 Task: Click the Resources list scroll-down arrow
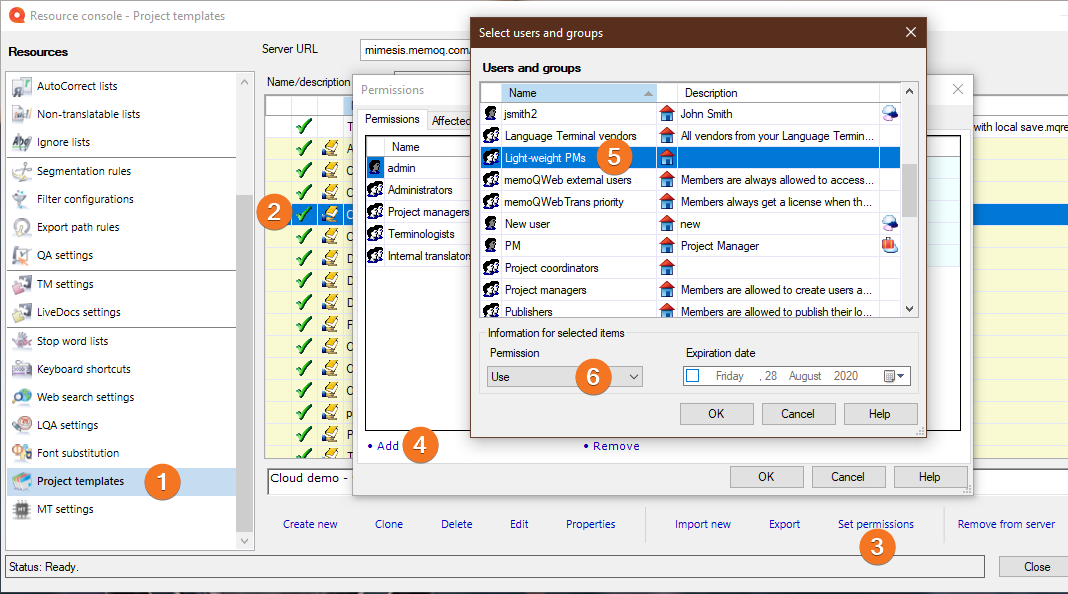tap(245, 541)
